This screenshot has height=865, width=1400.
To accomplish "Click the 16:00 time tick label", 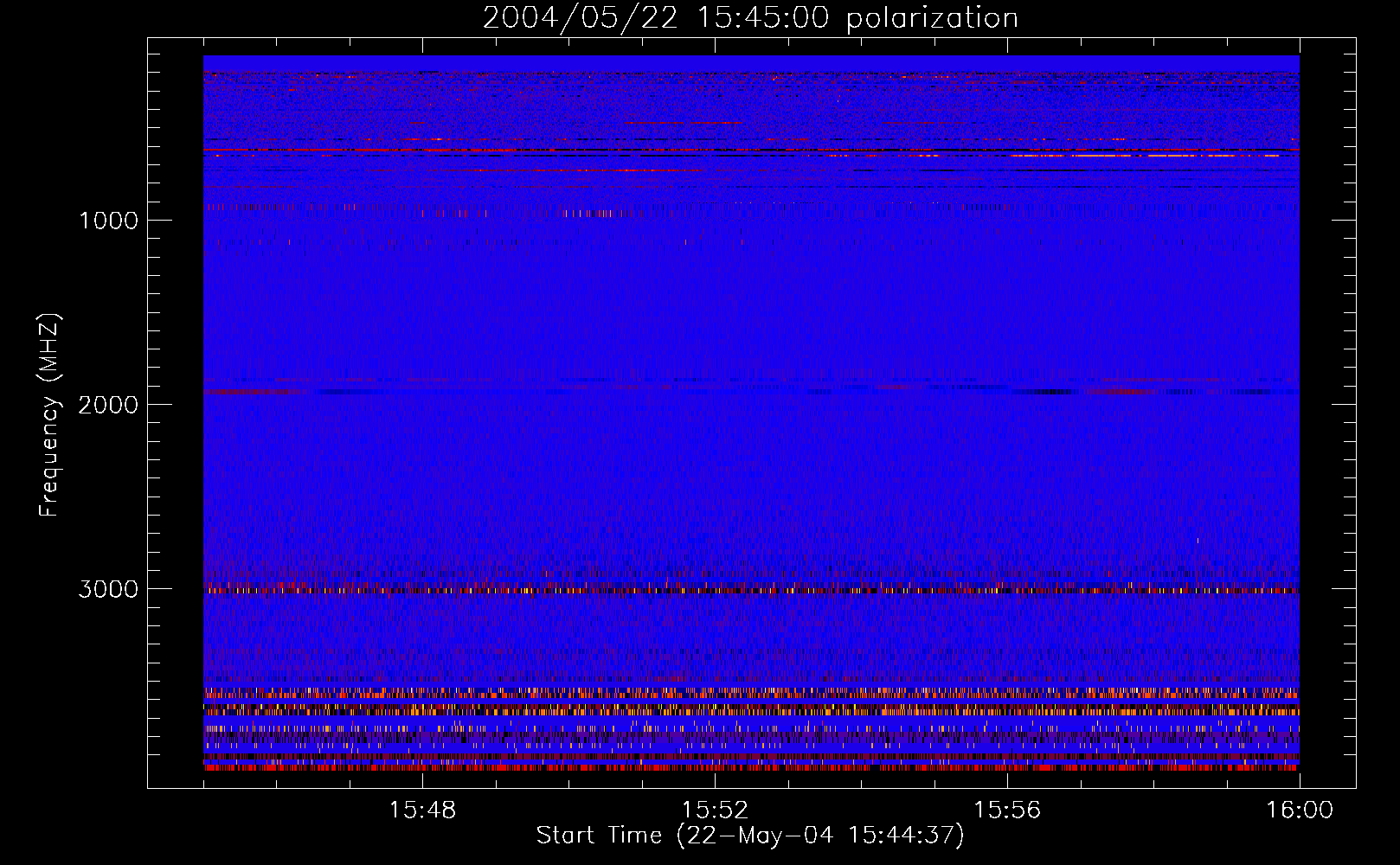I will [x=1300, y=811].
